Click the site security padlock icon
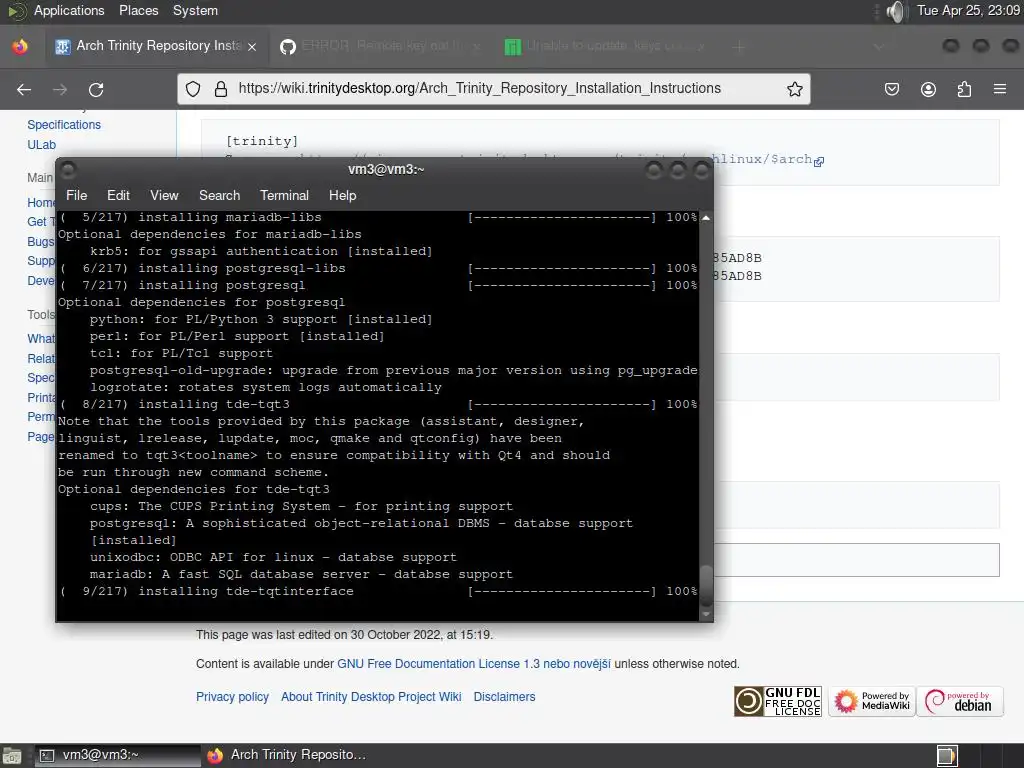 click(221, 89)
